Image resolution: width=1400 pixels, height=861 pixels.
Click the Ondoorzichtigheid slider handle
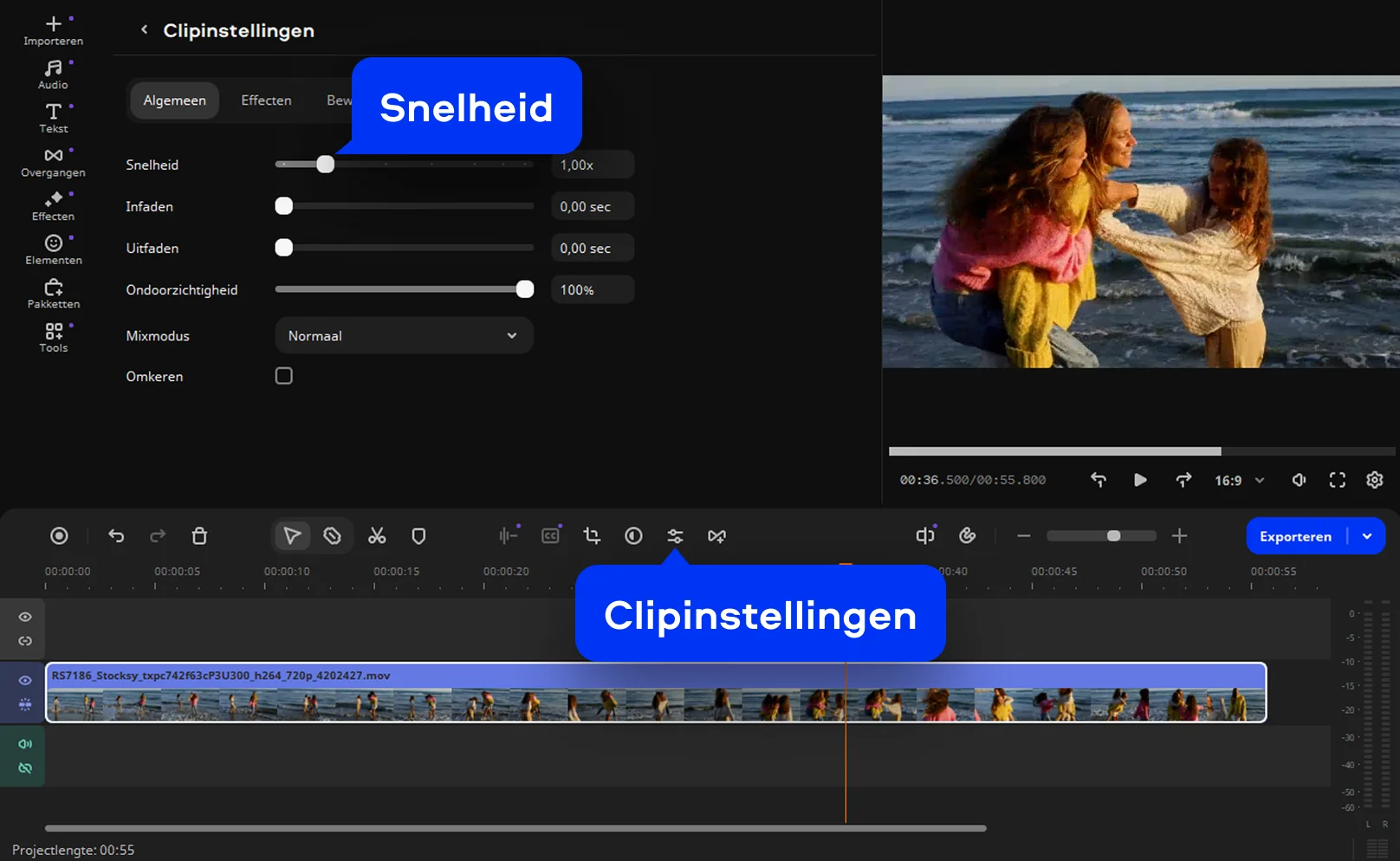pyautogui.click(x=525, y=289)
